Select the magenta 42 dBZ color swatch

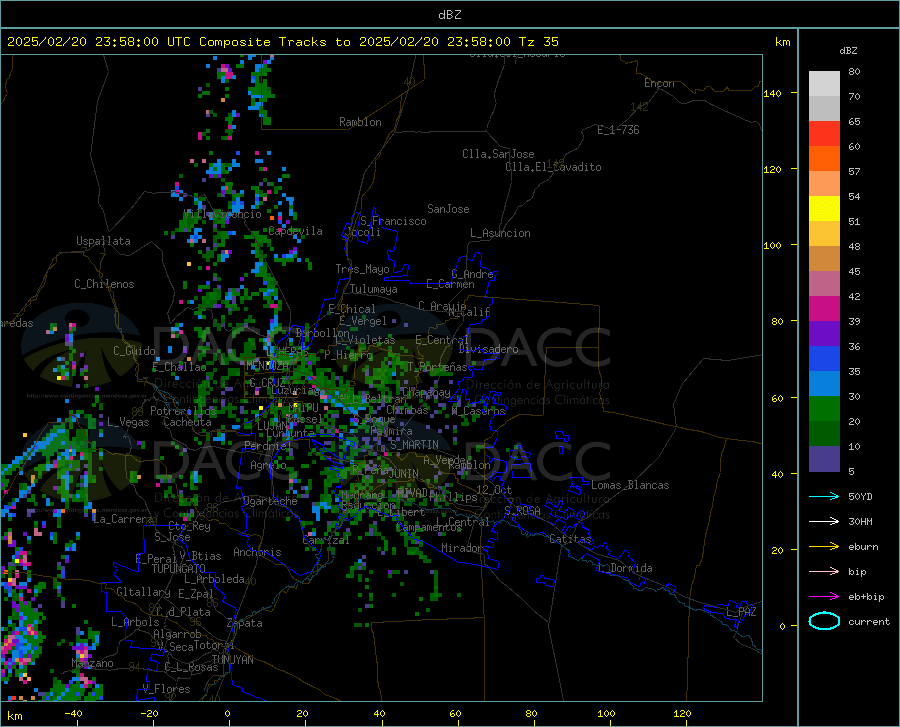[824, 309]
